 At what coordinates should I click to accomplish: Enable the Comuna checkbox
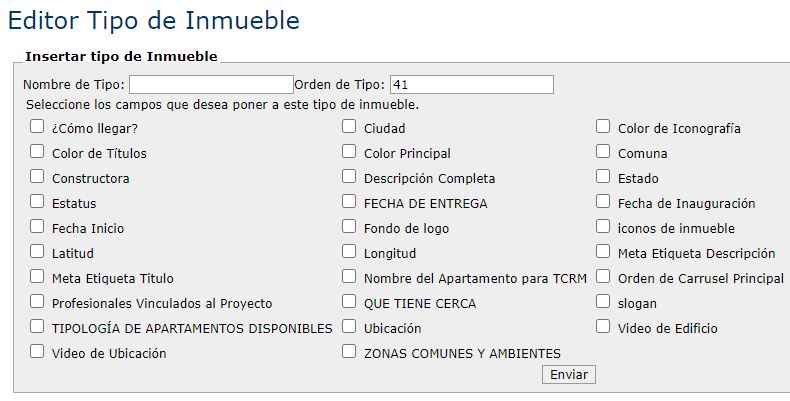point(603,152)
